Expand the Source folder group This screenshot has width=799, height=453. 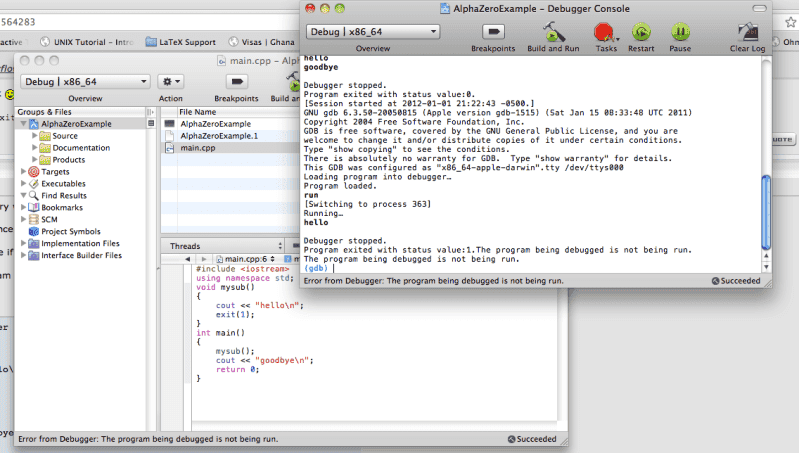[36, 136]
